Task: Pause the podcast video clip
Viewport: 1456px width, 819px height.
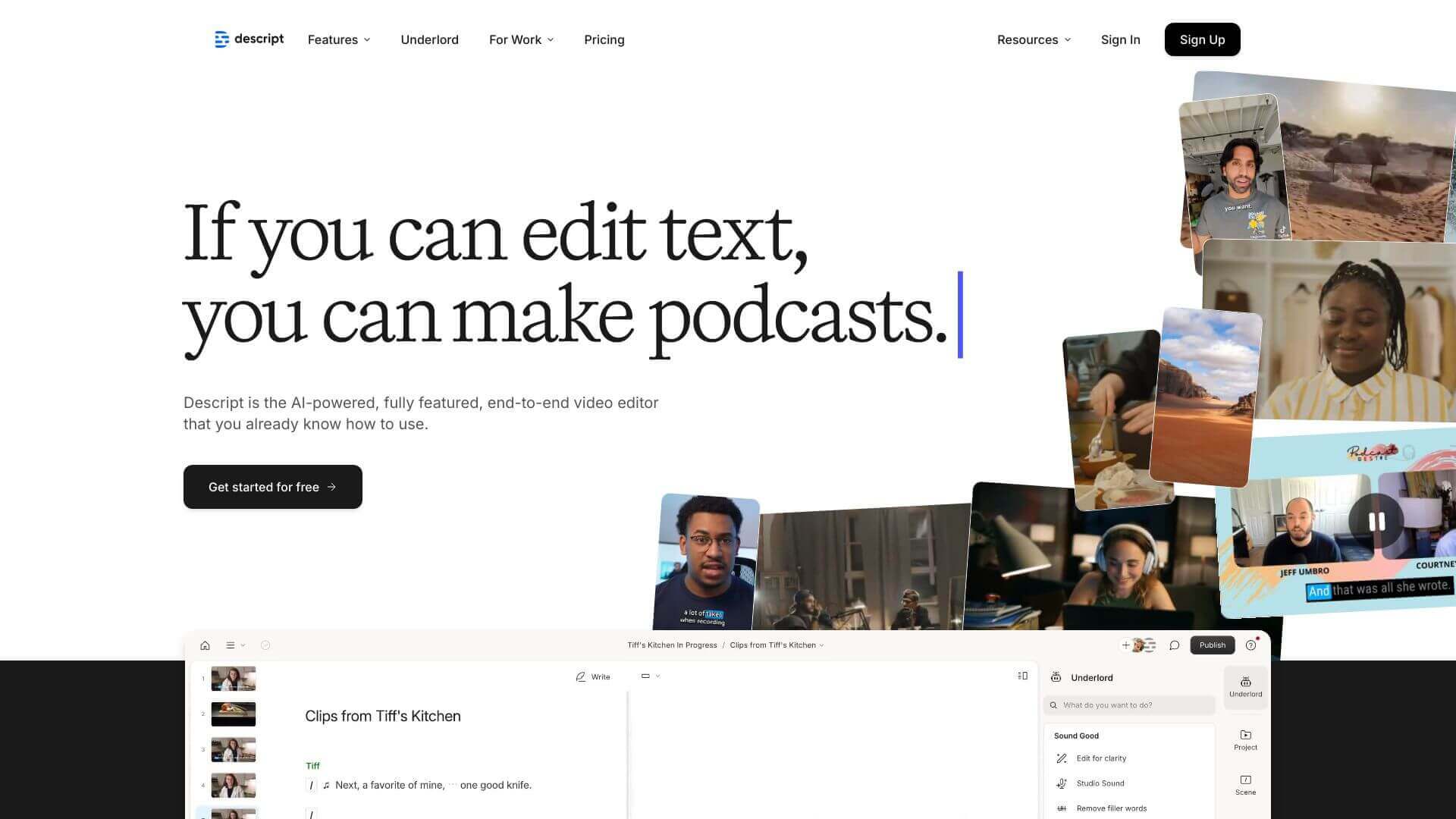Action: (x=1376, y=522)
